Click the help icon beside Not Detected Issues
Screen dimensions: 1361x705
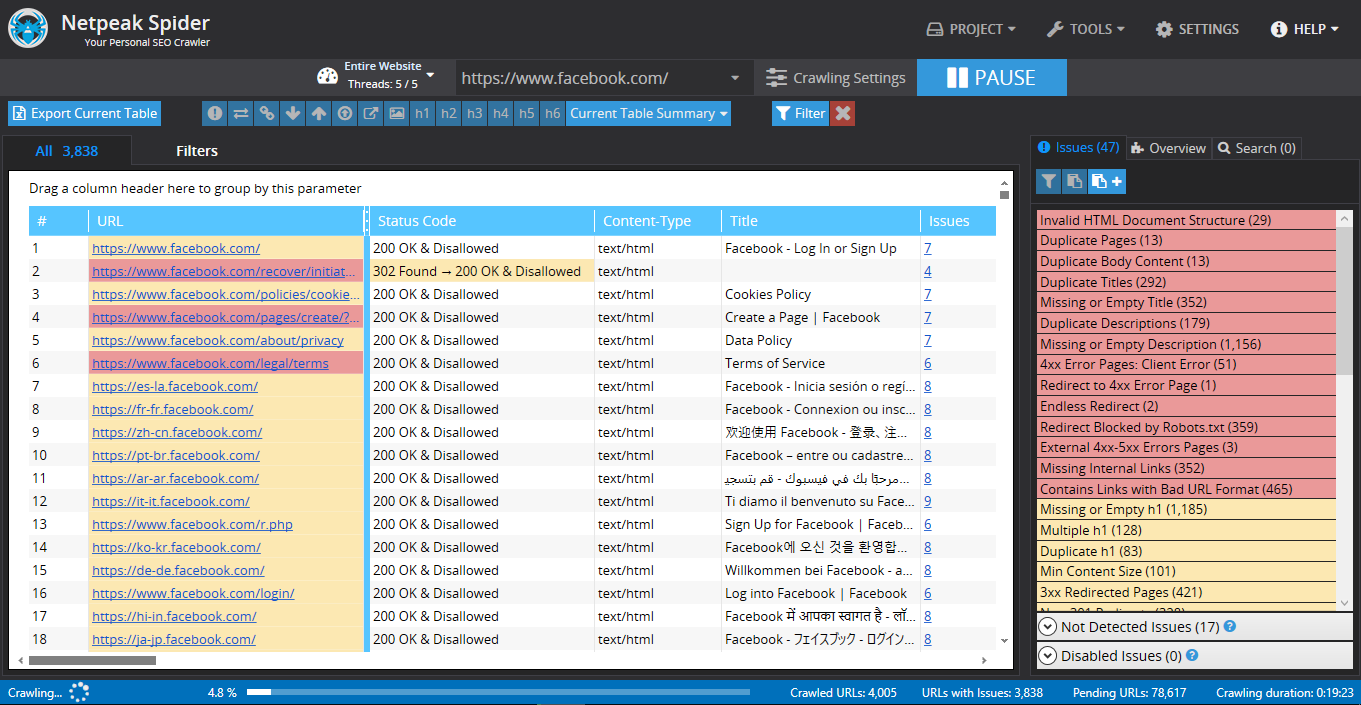[x=1230, y=627]
